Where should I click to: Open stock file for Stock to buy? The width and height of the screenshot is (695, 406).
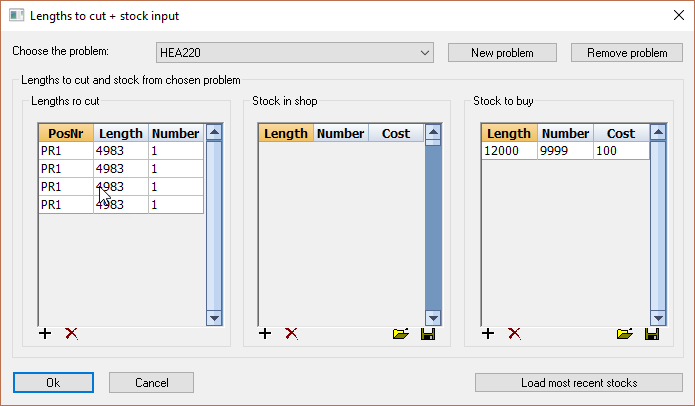click(x=625, y=334)
